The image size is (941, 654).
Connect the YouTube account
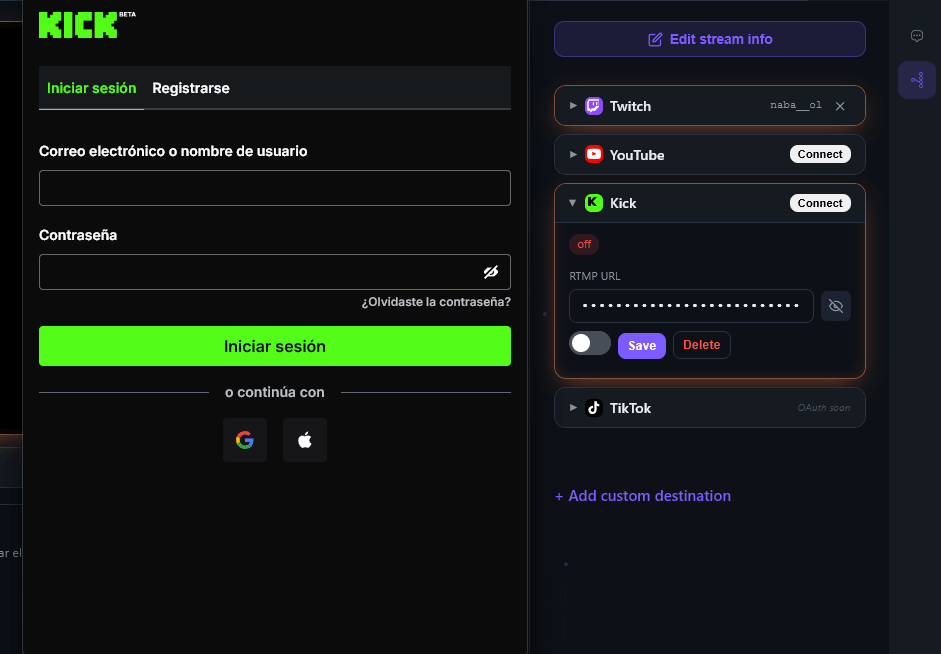tap(820, 154)
